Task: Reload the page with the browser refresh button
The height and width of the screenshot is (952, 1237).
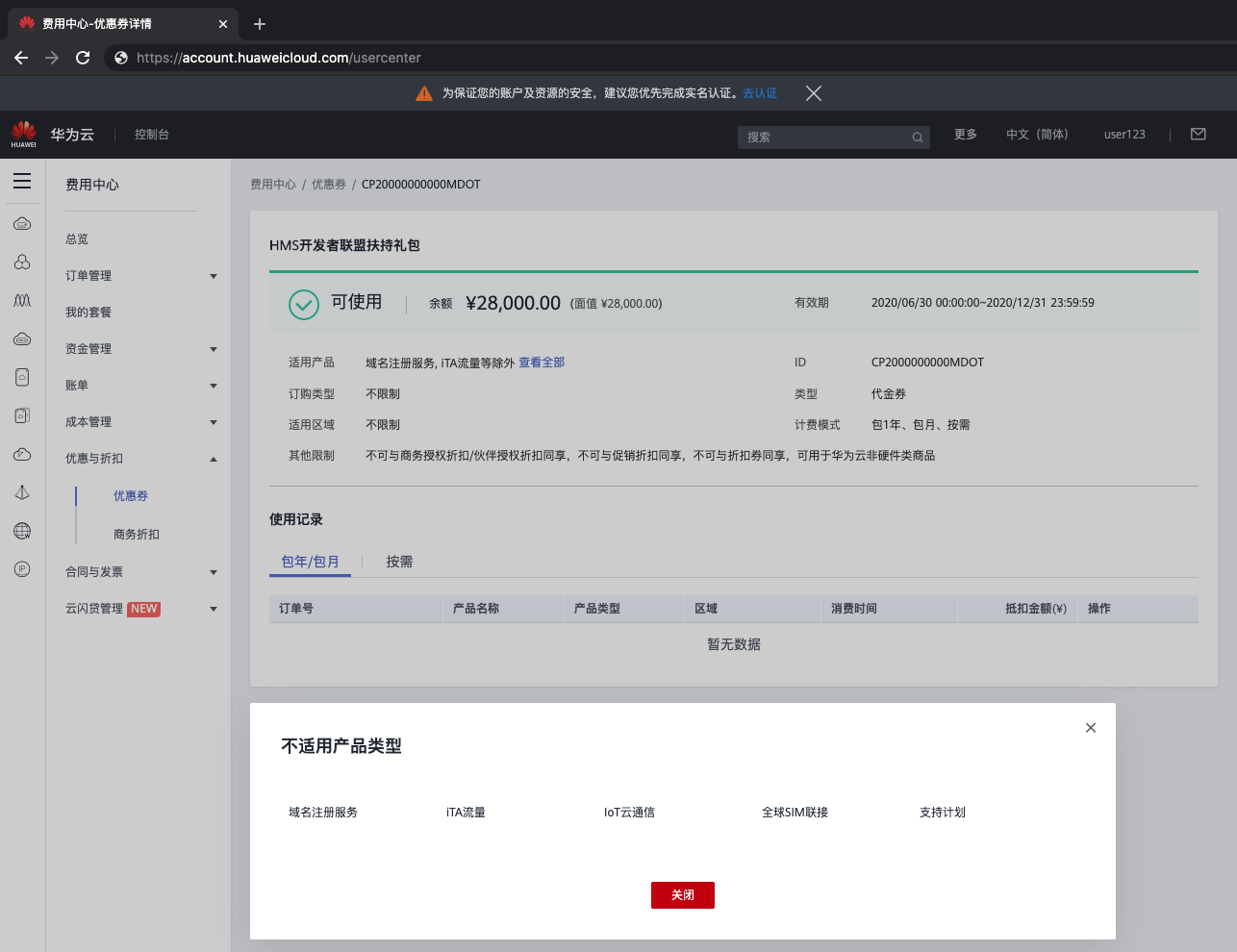Action: tap(83, 58)
